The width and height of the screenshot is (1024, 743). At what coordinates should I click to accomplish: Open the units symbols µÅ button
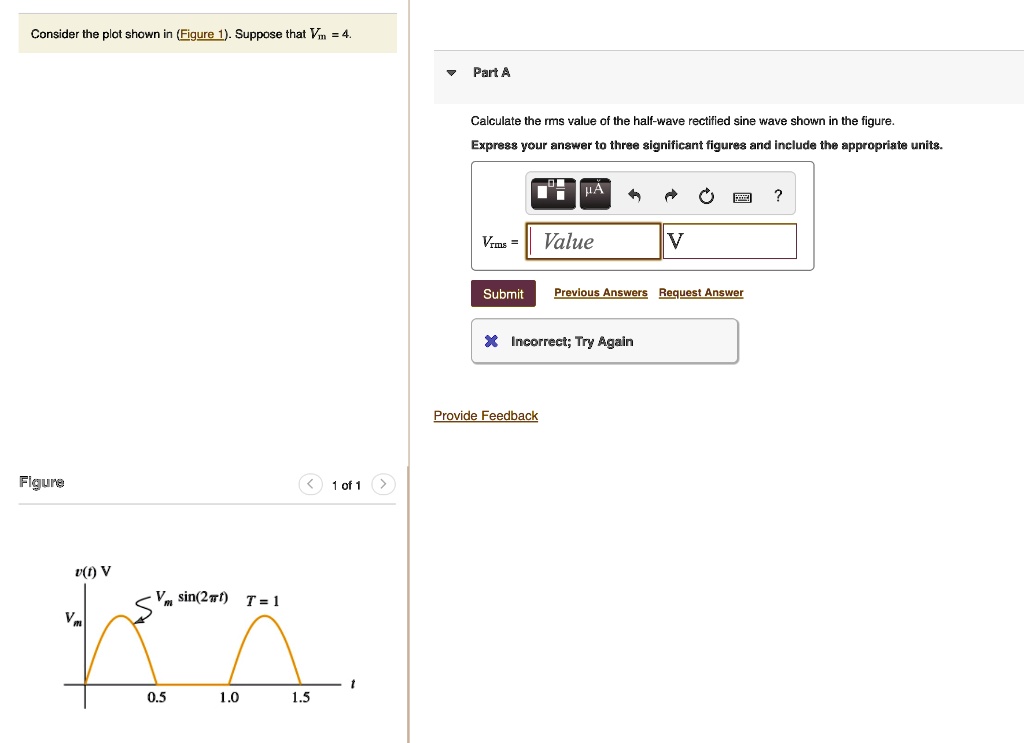tap(595, 193)
